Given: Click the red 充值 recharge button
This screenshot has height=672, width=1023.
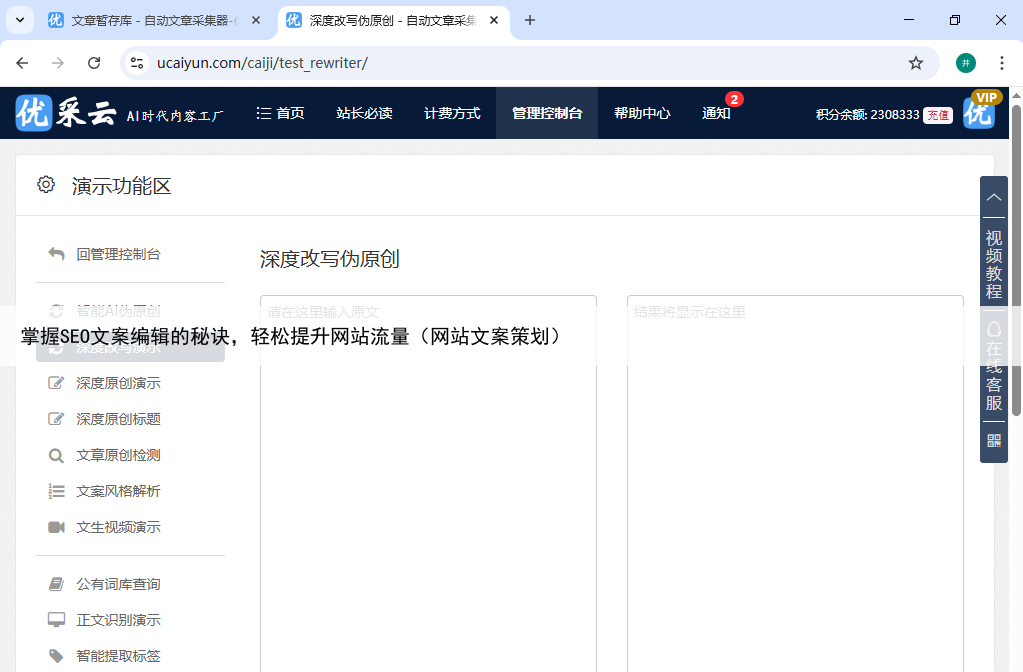Looking at the screenshot, I should (937, 115).
